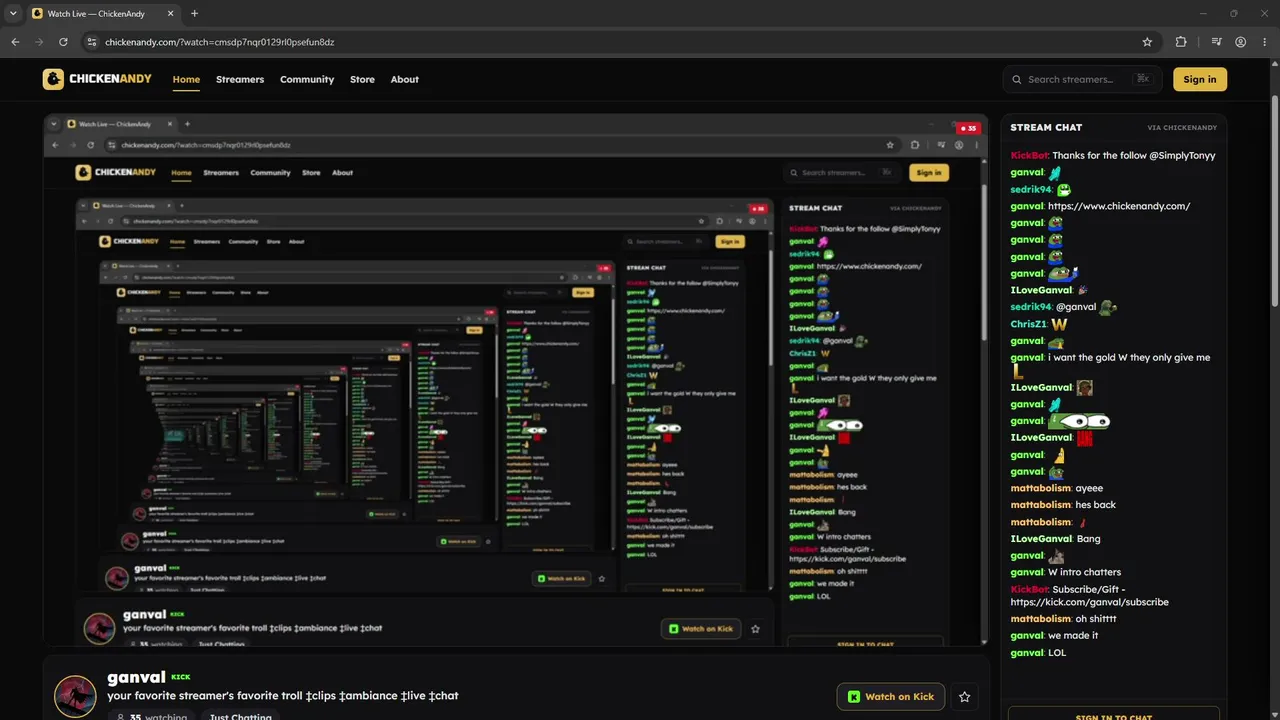Open a new browser tab
The height and width of the screenshot is (720, 1280).
pos(194,14)
